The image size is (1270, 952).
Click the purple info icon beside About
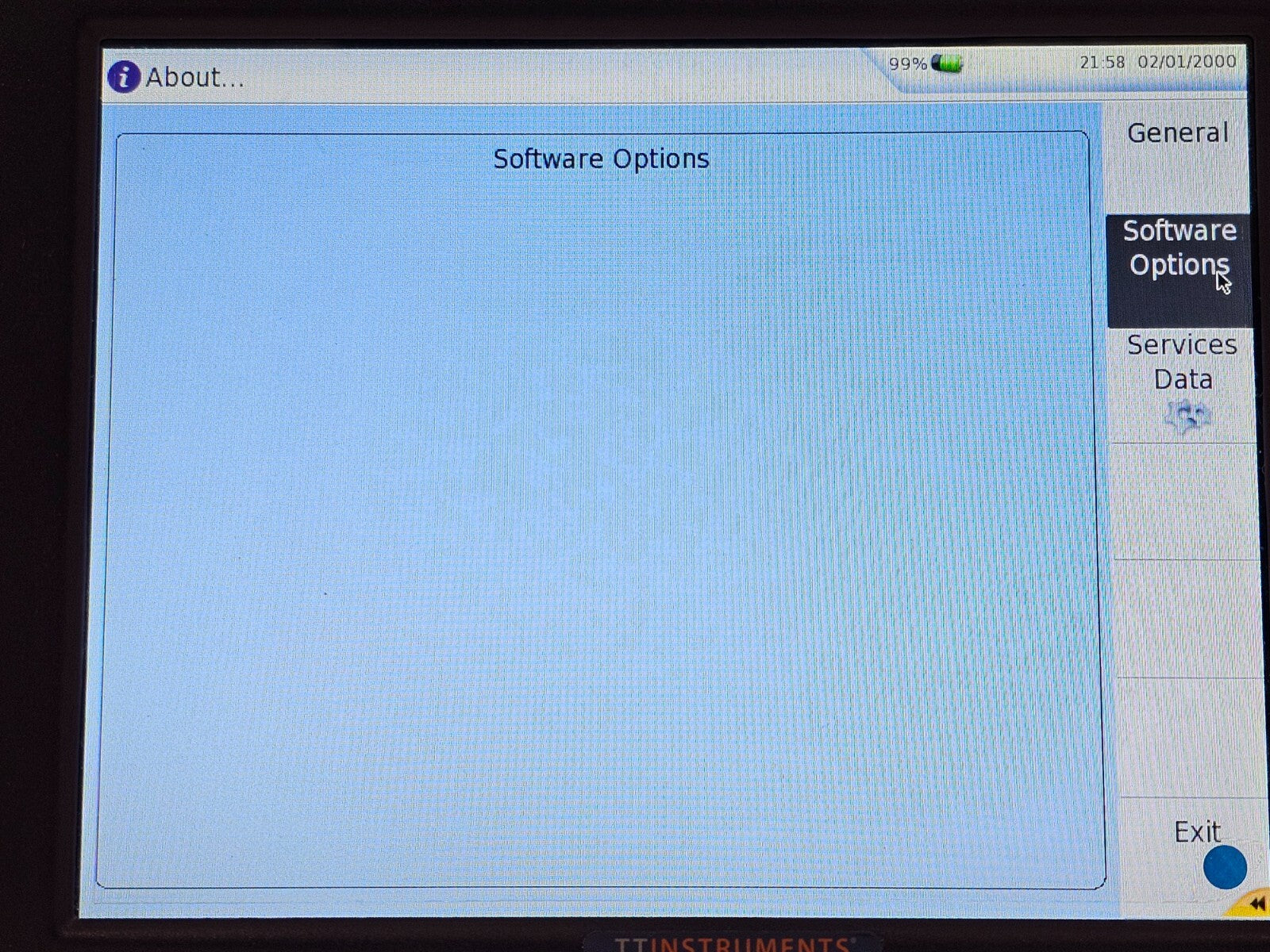click(123, 77)
